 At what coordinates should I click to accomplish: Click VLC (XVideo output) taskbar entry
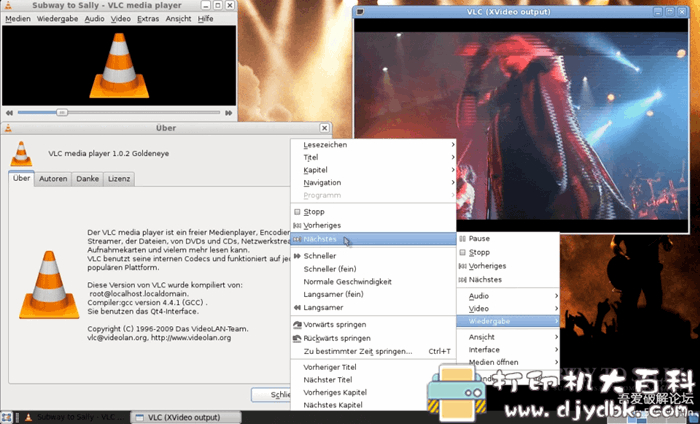point(185,417)
